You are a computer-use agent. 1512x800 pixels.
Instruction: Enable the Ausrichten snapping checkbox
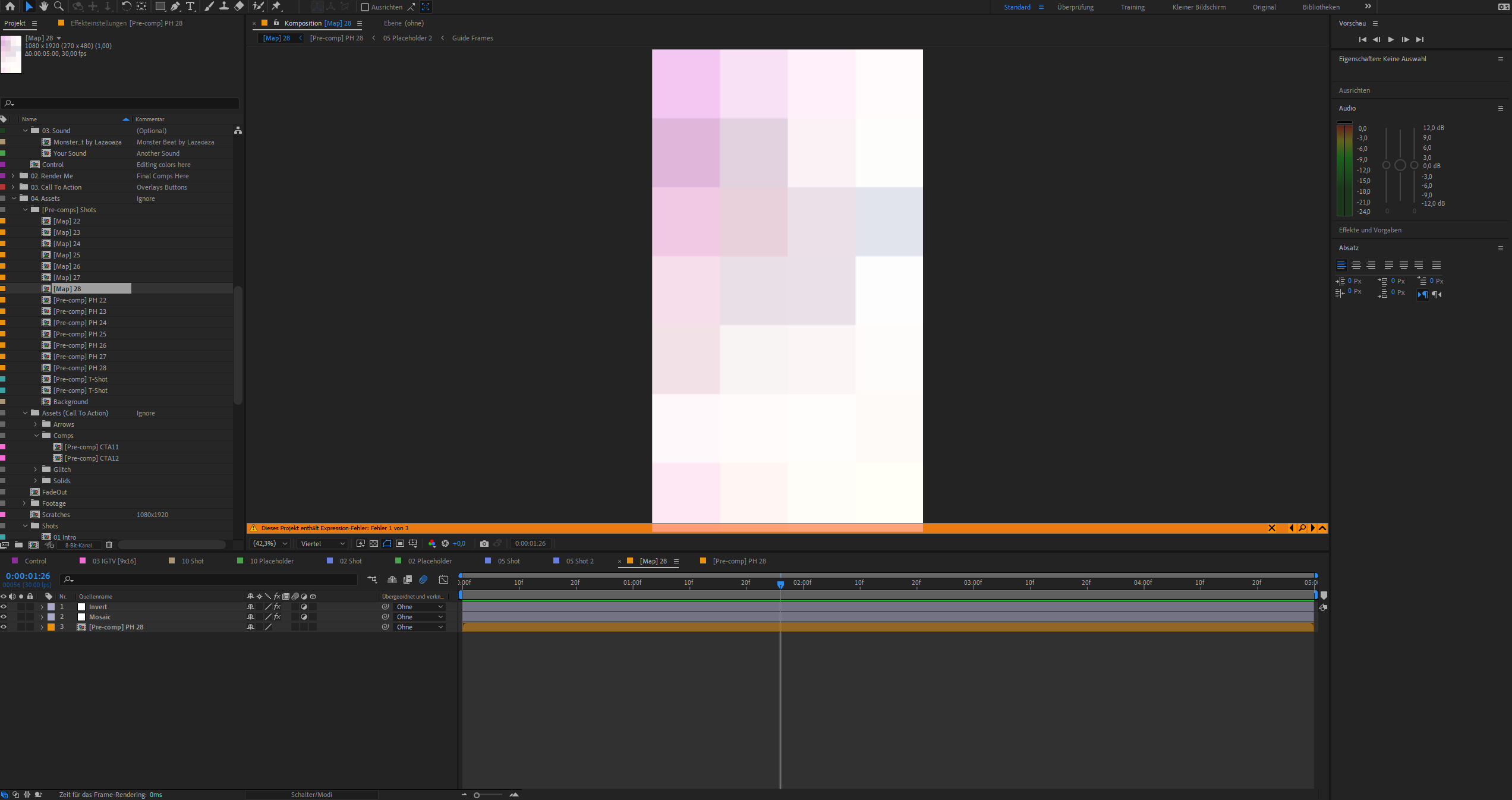click(364, 7)
